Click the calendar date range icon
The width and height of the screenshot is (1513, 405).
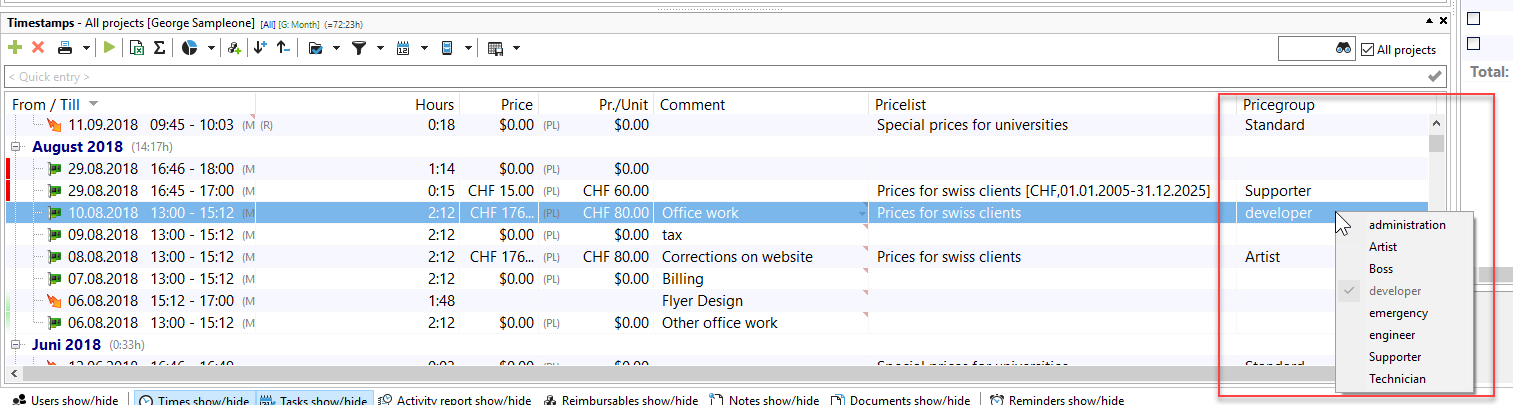coord(403,48)
